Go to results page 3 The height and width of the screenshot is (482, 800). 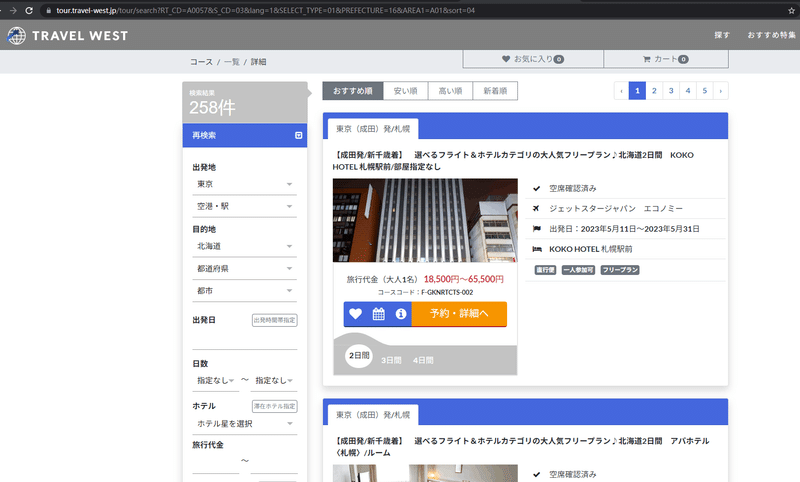[671, 91]
